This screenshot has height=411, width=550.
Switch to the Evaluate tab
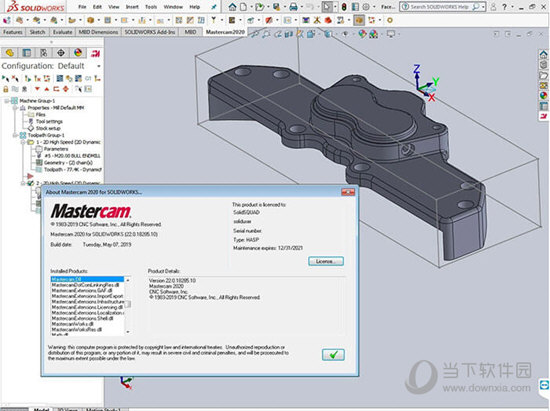pos(62,32)
